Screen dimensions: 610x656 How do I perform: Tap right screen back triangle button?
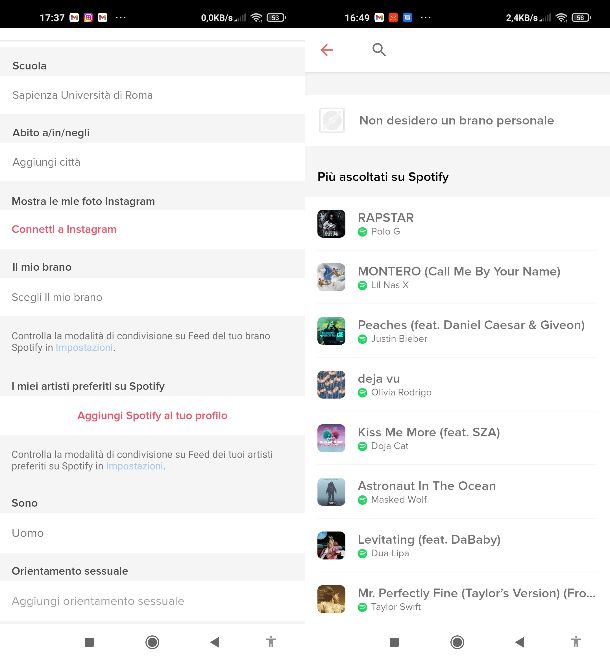[520, 642]
